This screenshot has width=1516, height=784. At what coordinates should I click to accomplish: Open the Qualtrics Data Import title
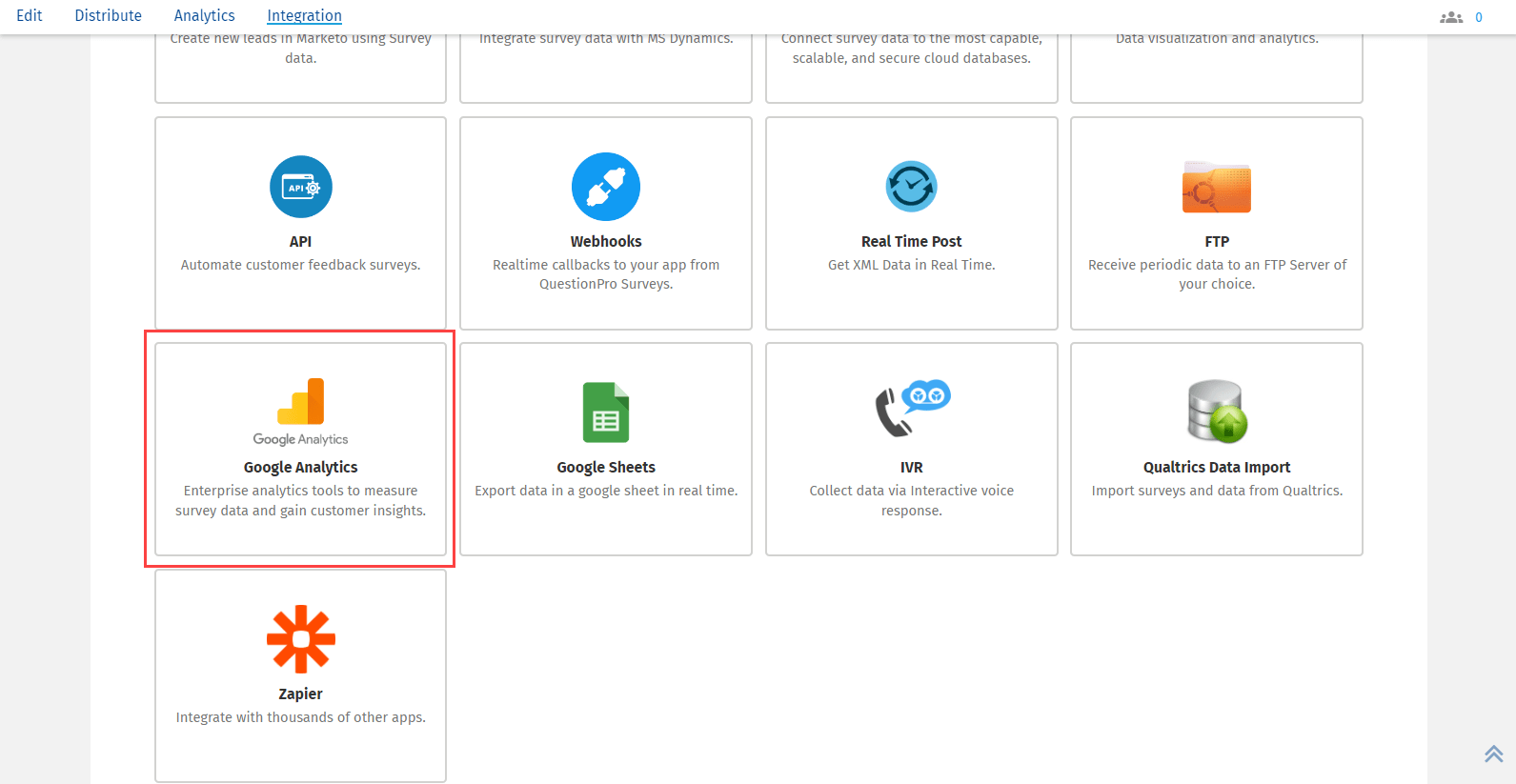(x=1217, y=467)
